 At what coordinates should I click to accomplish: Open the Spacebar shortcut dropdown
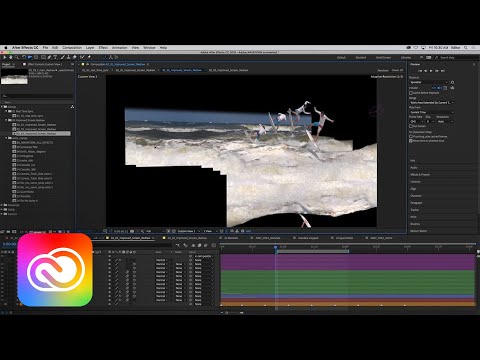(x=429, y=82)
